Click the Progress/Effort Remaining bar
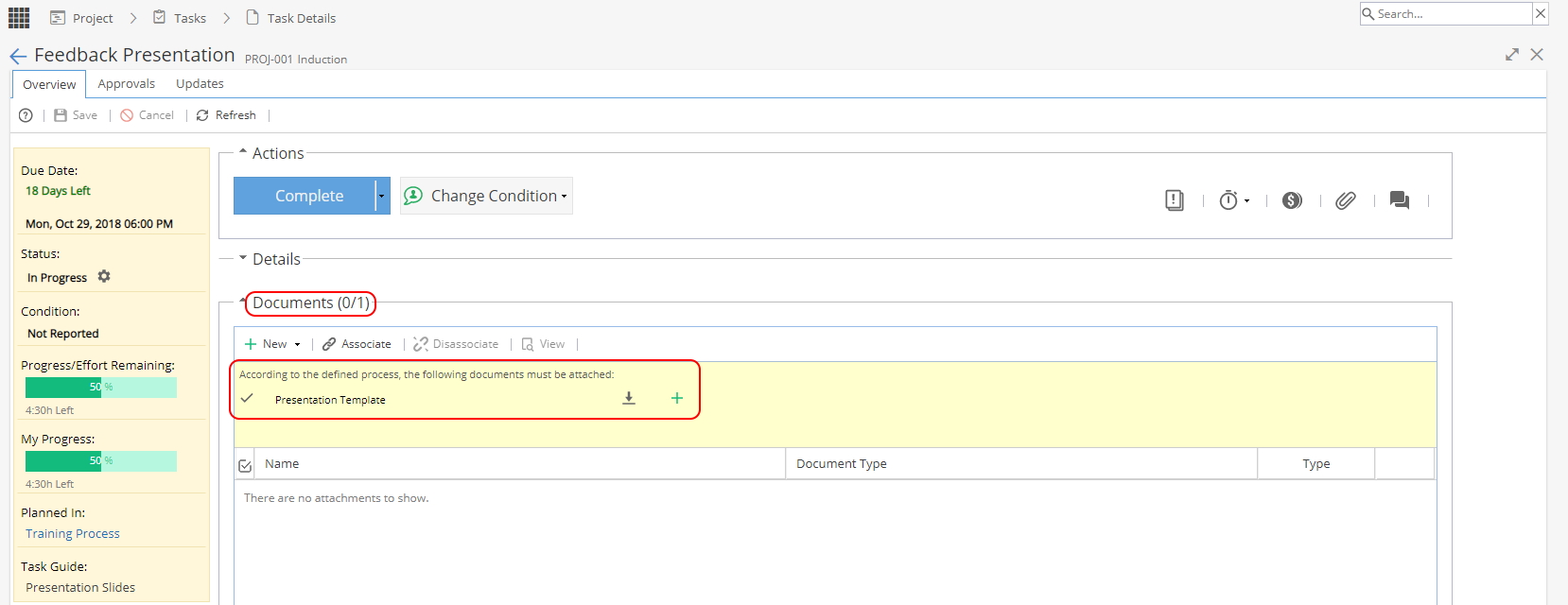This screenshot has height=605, width=1568. click(101, 387)
